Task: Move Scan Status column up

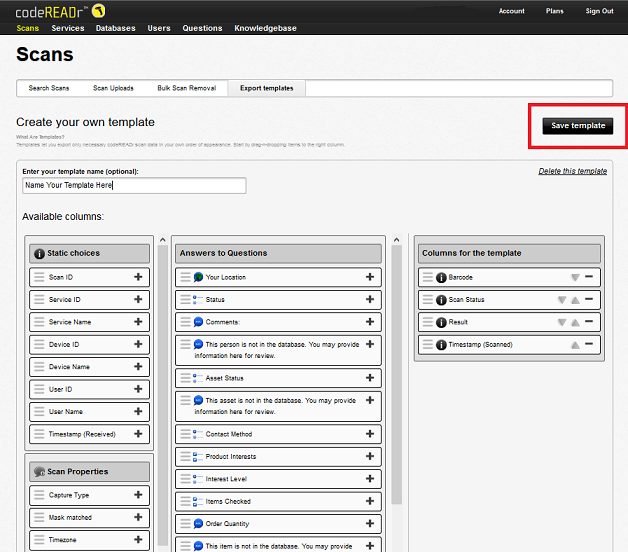Action: coord(576,300)
